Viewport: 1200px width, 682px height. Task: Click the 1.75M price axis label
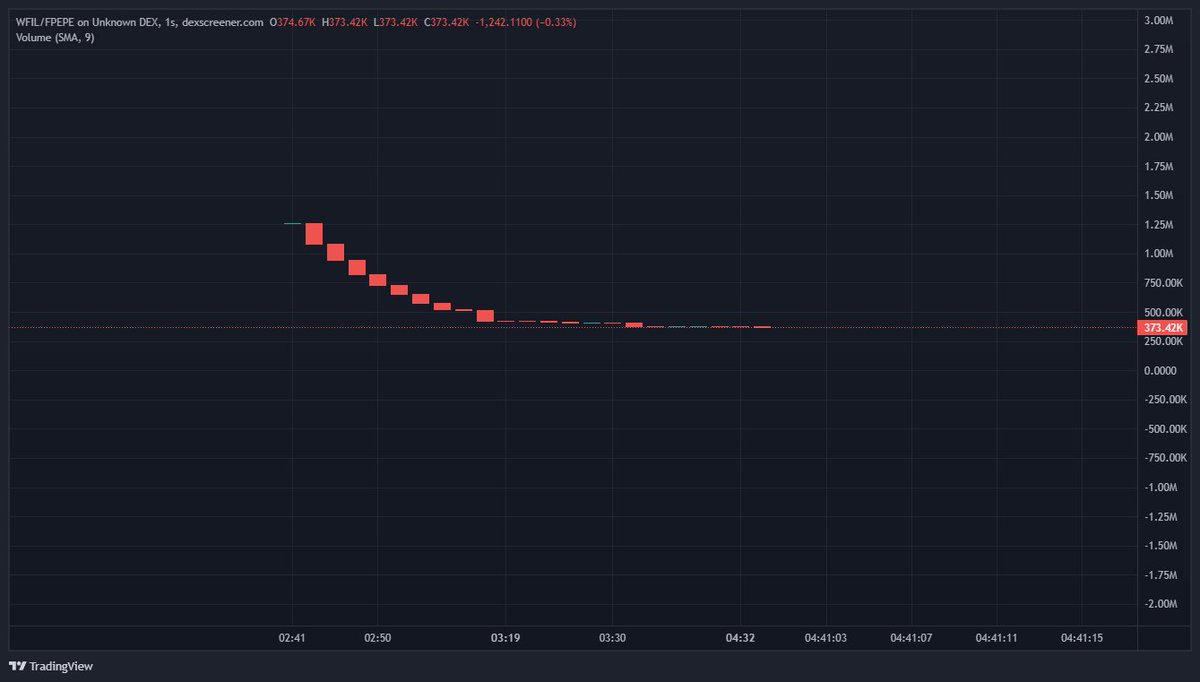pos(1158,166)
